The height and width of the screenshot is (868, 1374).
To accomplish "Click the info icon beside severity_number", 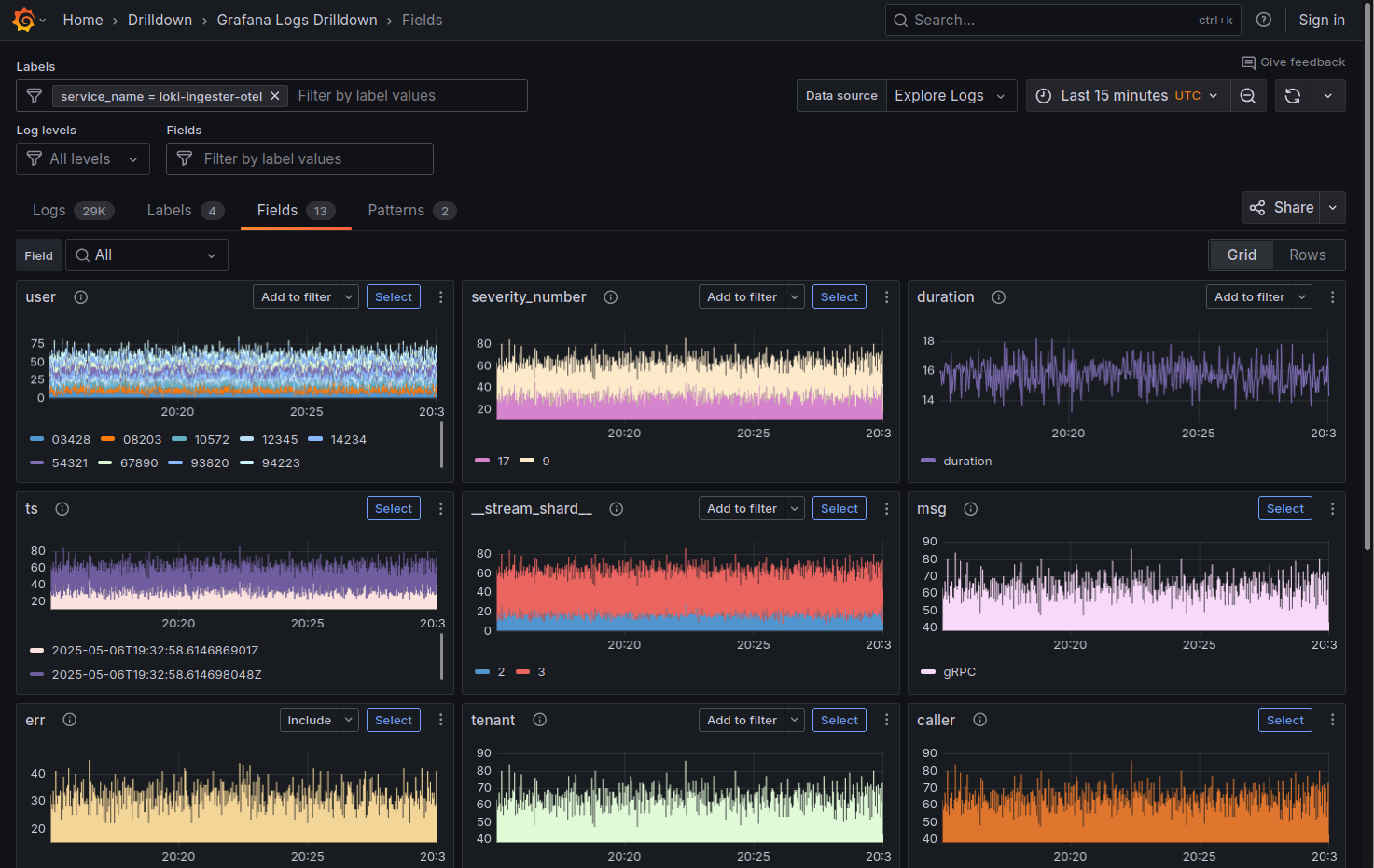I will [610, 296].
